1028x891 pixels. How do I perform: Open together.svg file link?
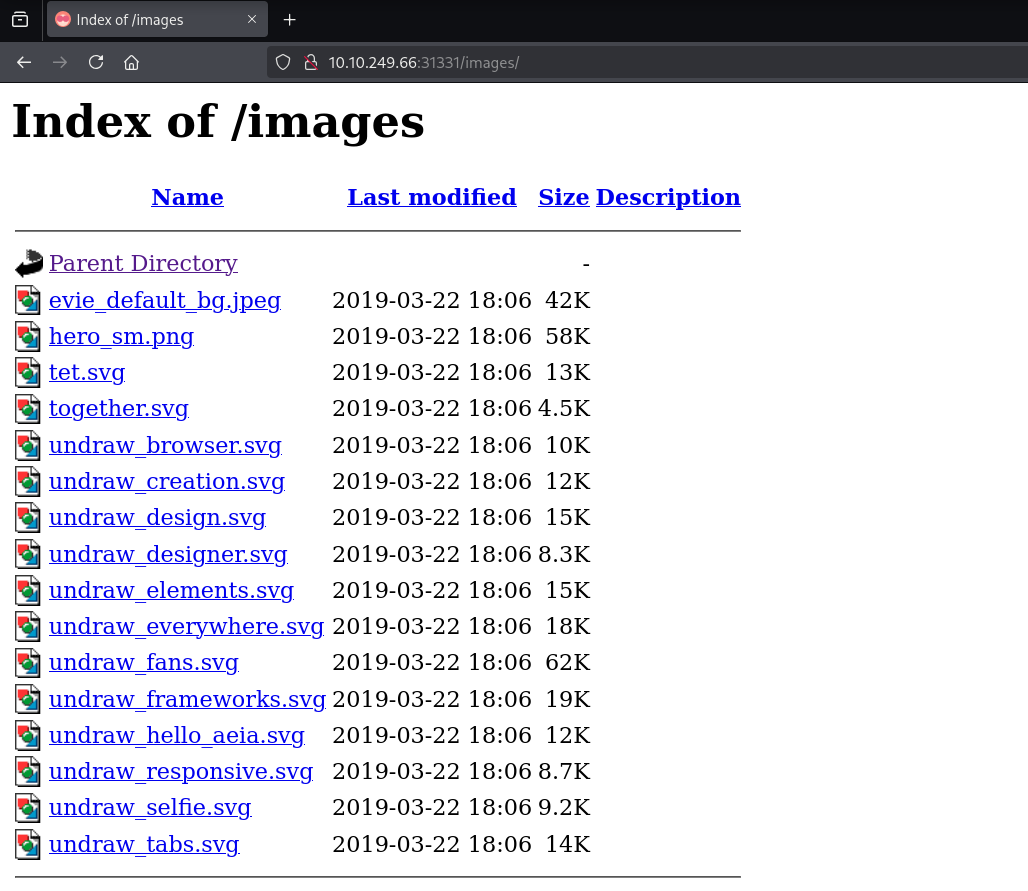click(118, 409)
